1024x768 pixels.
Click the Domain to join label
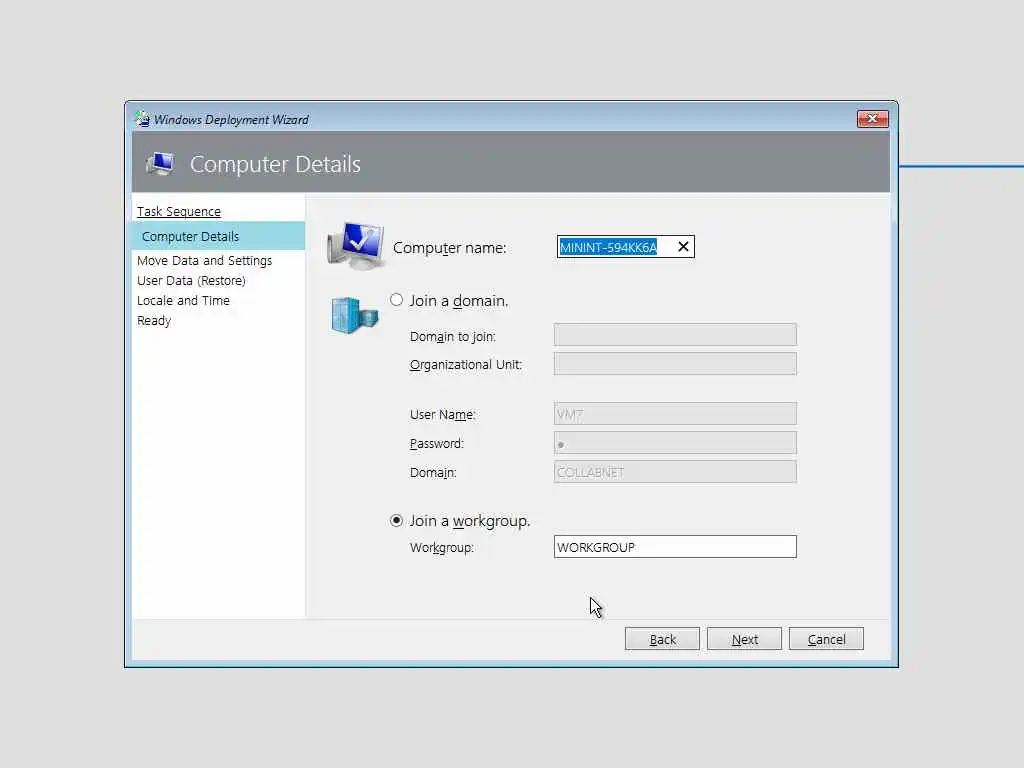pos(453,337)
